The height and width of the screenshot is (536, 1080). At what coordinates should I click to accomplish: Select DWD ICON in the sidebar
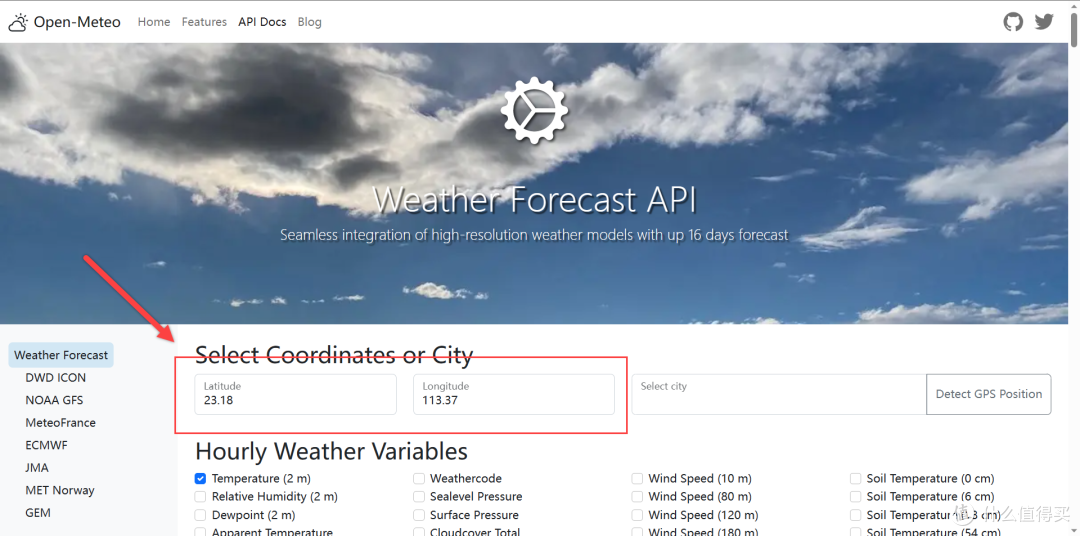pyautogui.click(x=56, y=378)
